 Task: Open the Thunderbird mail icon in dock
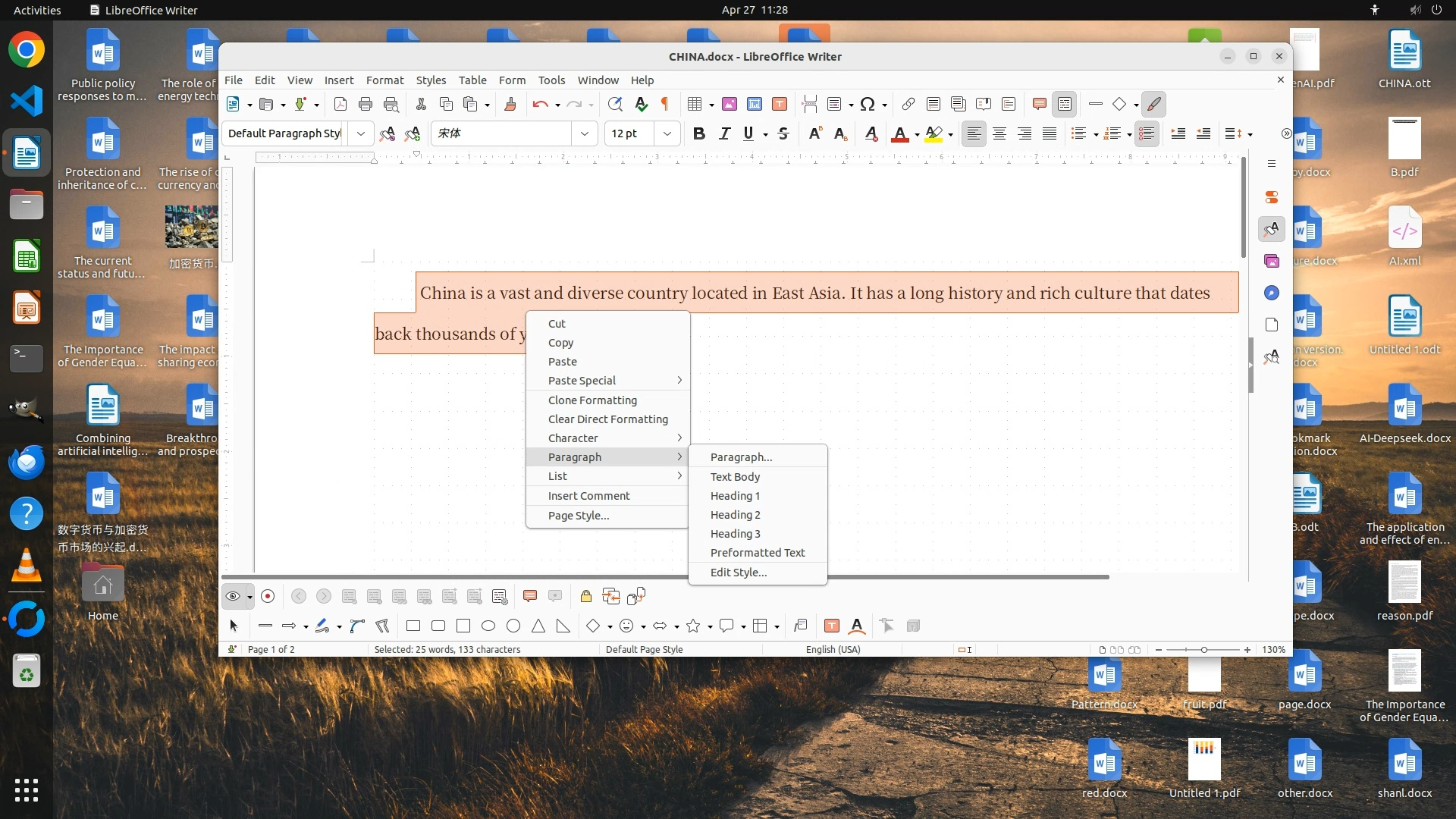click(x=27, y=462)
